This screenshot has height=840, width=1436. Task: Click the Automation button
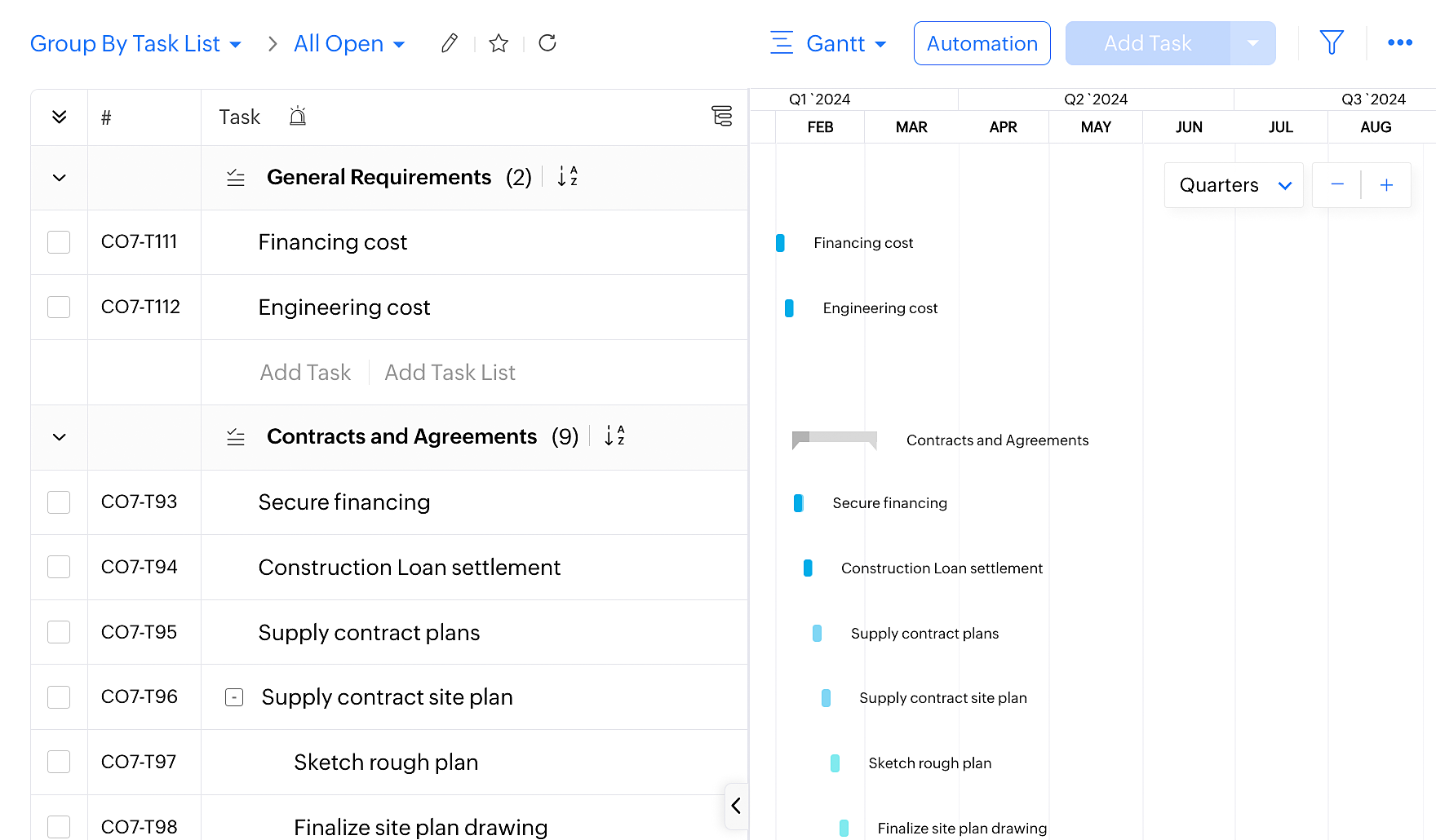pos(982,43)
